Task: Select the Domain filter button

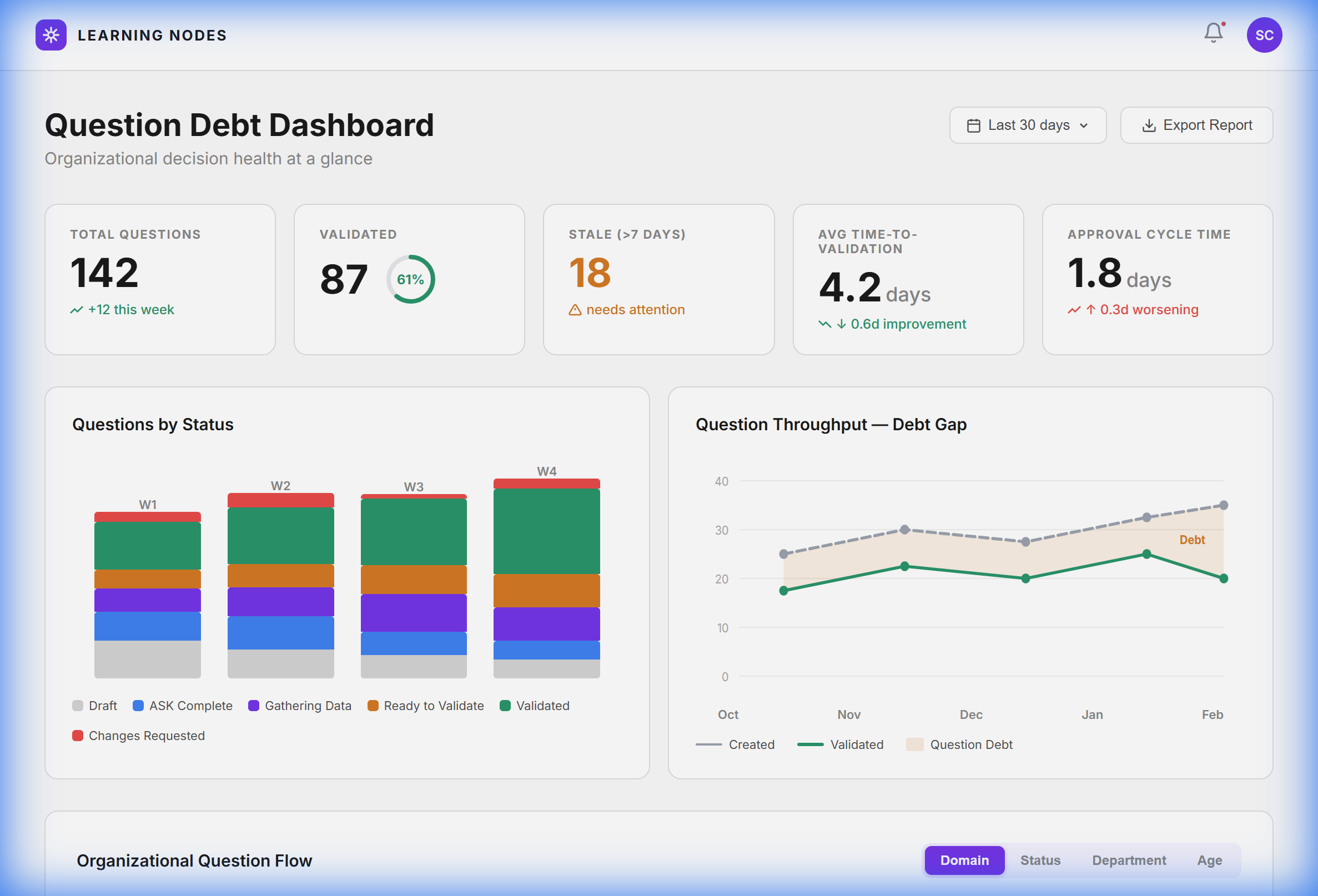Action: pyautogui.click(x=965, y=860)
